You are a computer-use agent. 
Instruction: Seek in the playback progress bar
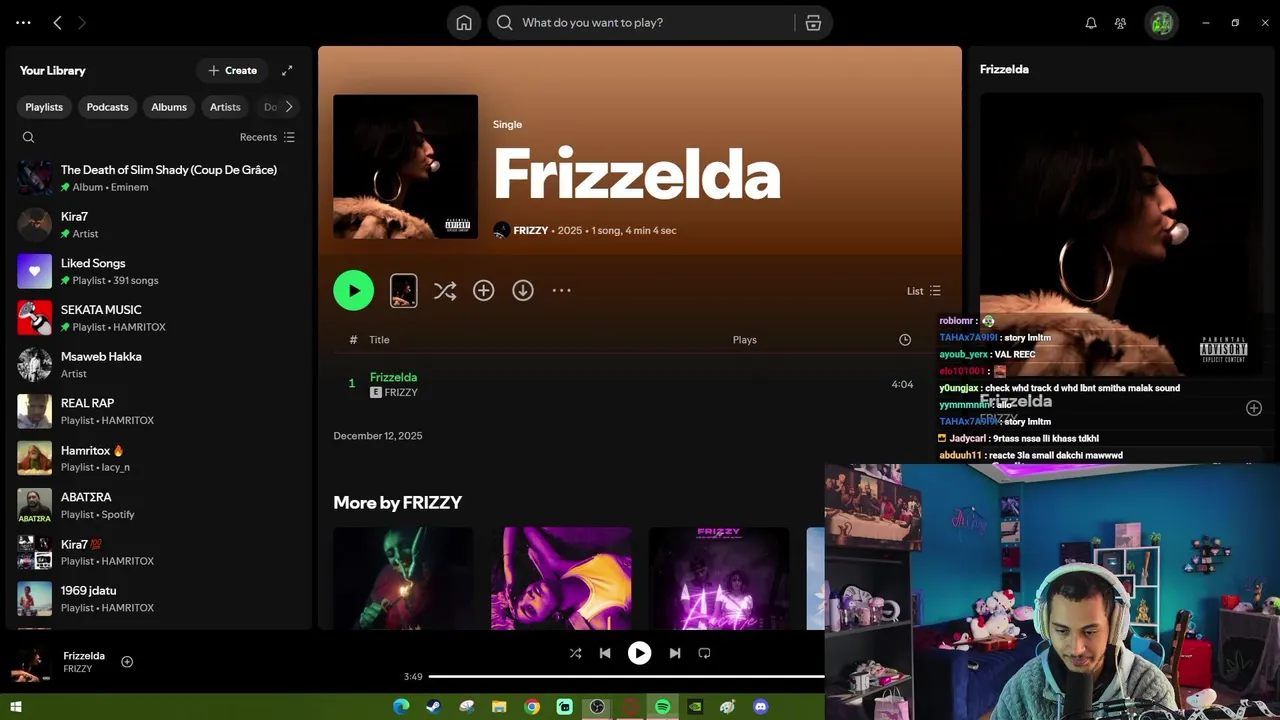coord(627,677)
